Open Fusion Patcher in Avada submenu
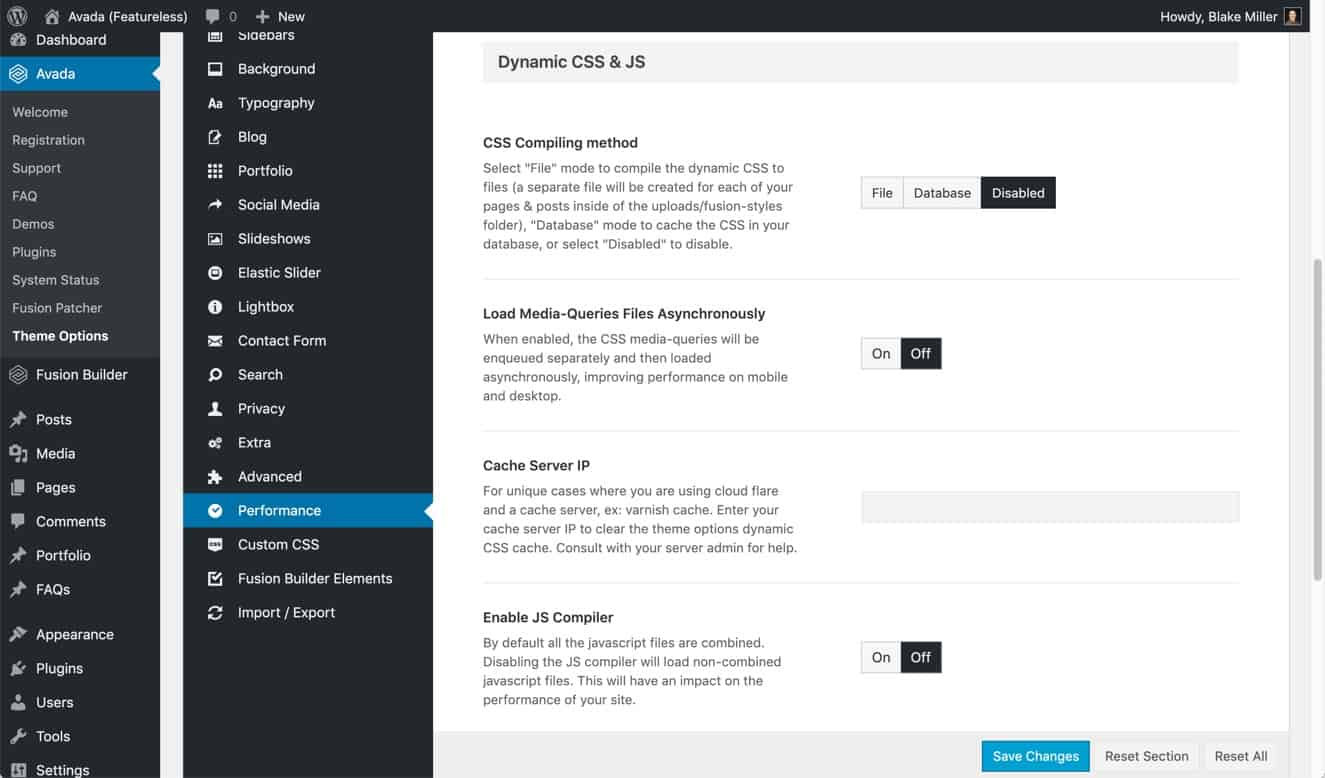The height and width of the screenshot is (778, 1325). pos(57,308)
